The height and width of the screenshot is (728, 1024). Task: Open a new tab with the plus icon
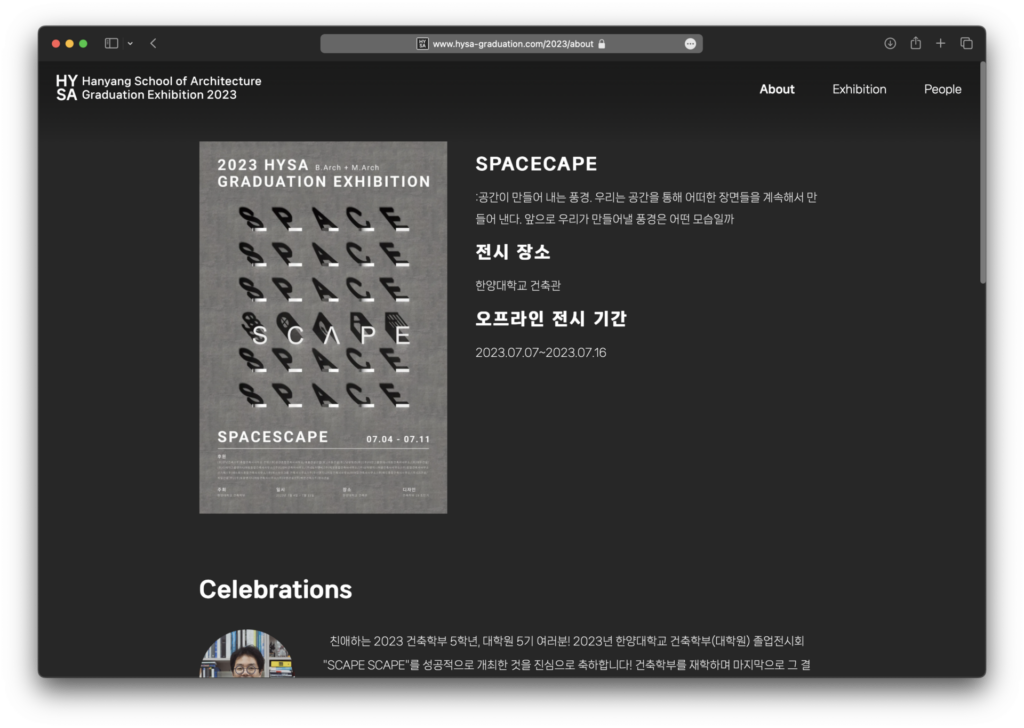coord(940,44)
